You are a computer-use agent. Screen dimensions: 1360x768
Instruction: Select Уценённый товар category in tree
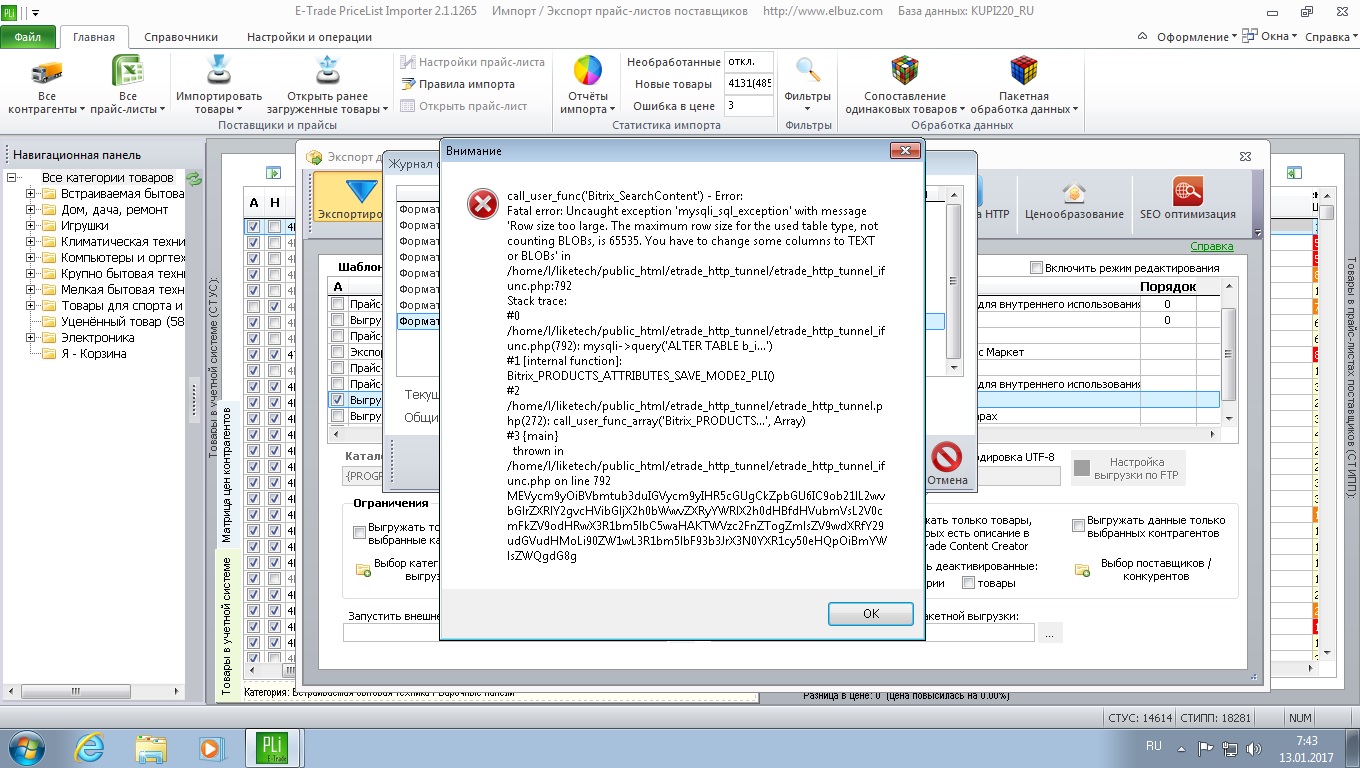[x=122, y=322]
